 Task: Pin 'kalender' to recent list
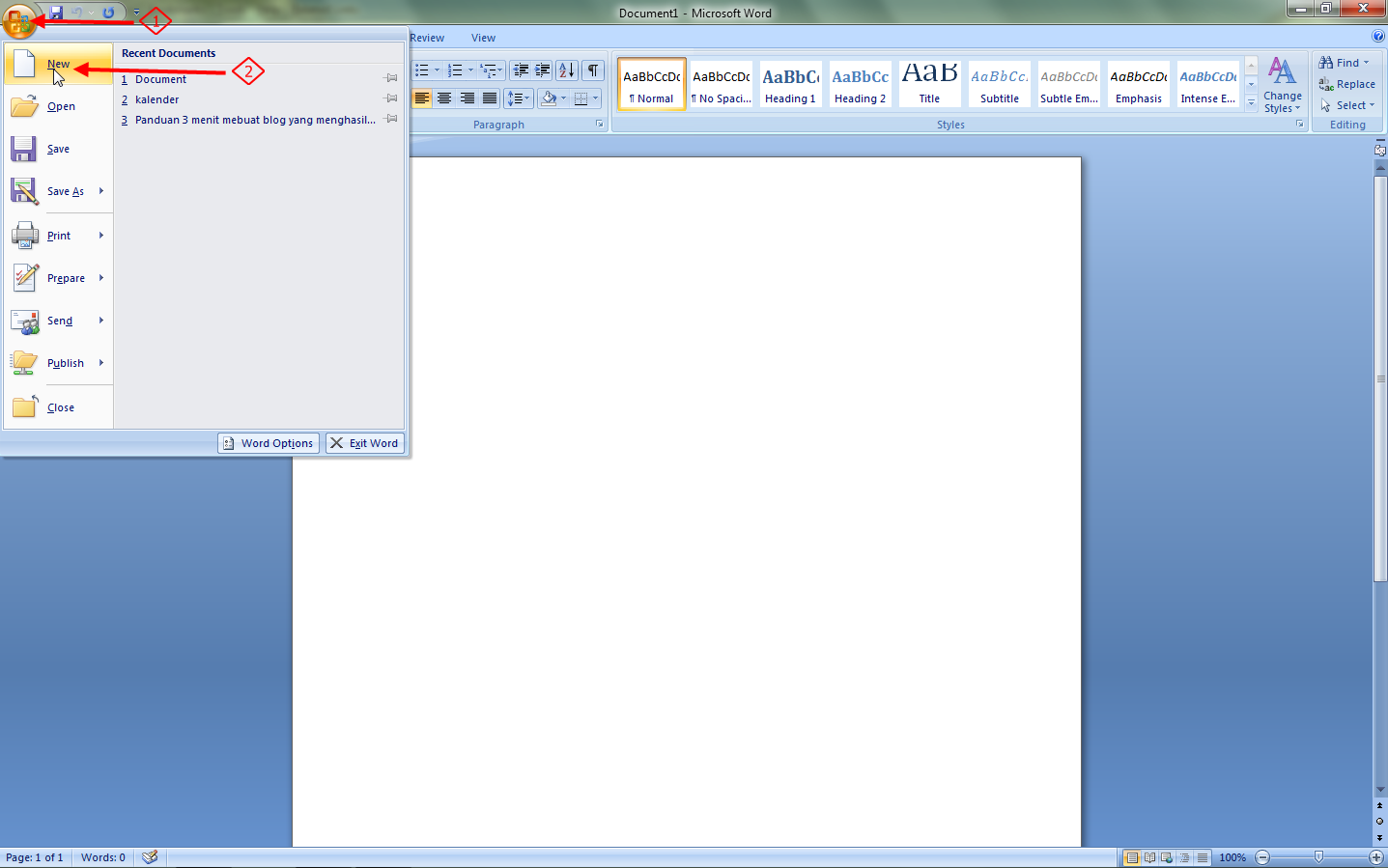[x=391, y=98]
